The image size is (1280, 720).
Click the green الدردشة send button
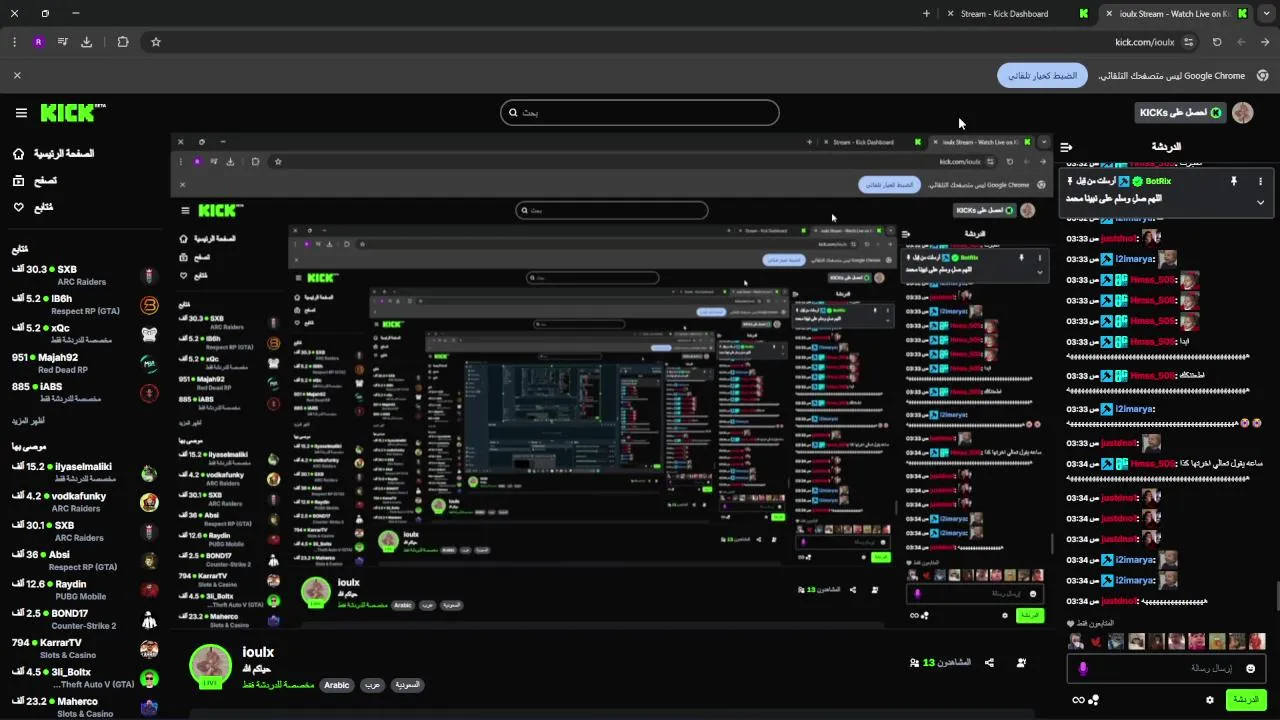coord(1246,700)
